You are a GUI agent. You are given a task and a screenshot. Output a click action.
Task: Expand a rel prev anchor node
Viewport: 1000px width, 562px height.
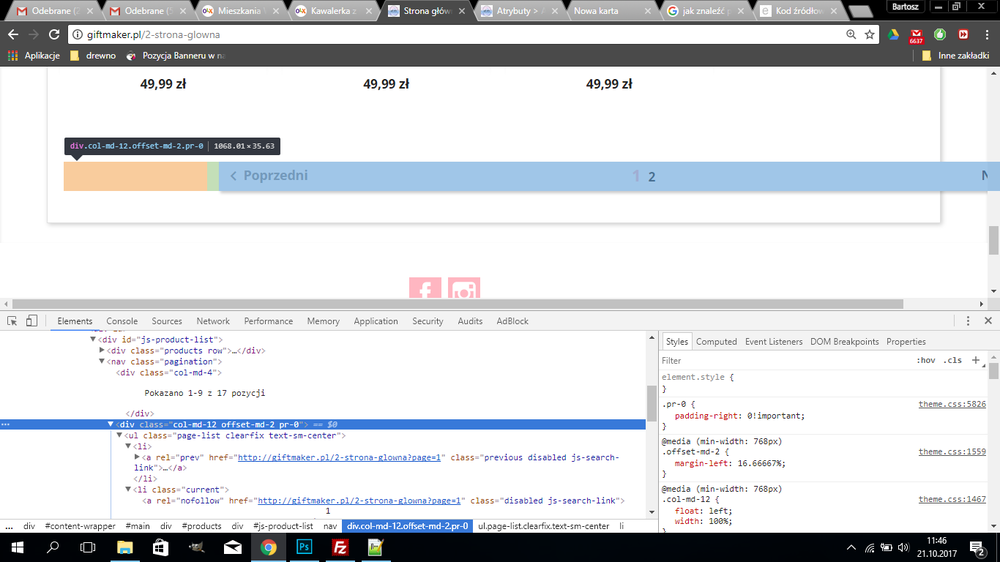(137, 457)
